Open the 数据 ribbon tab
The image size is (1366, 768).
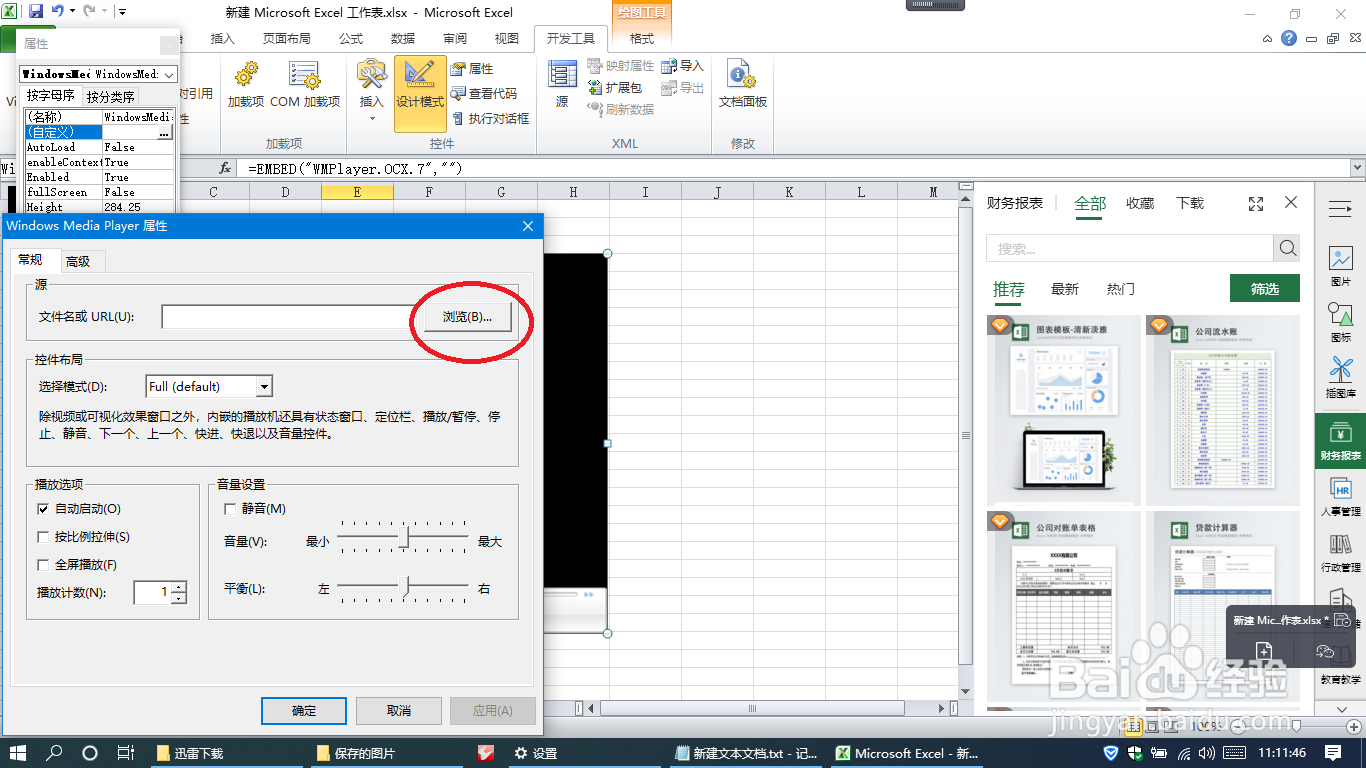click(x=403, y=39)
